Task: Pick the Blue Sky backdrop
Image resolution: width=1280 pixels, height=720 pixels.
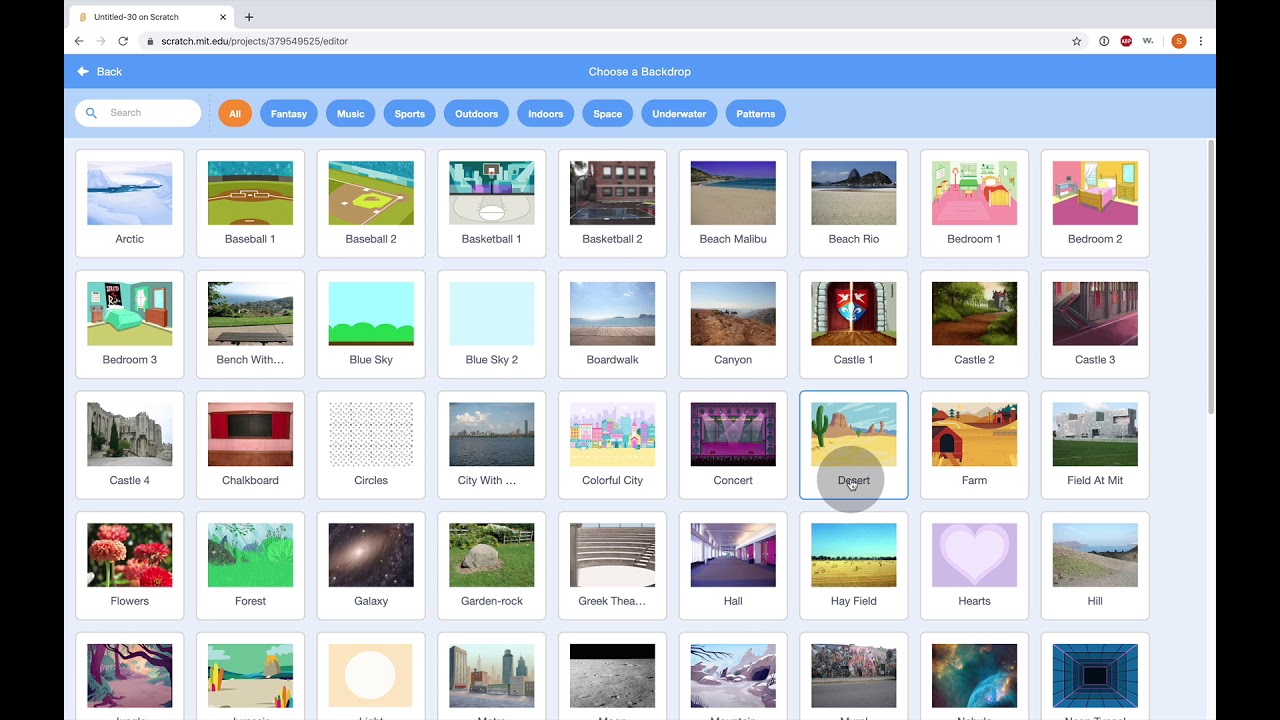Action: (371, 325)
